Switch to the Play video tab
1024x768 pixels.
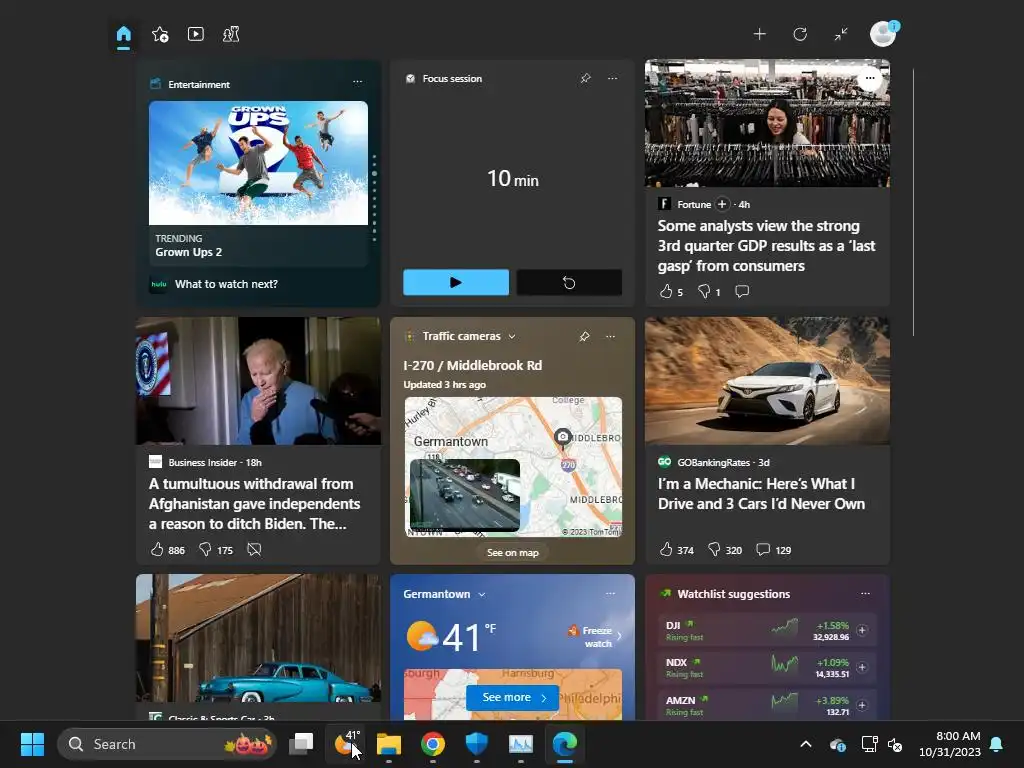click(196, 34)
